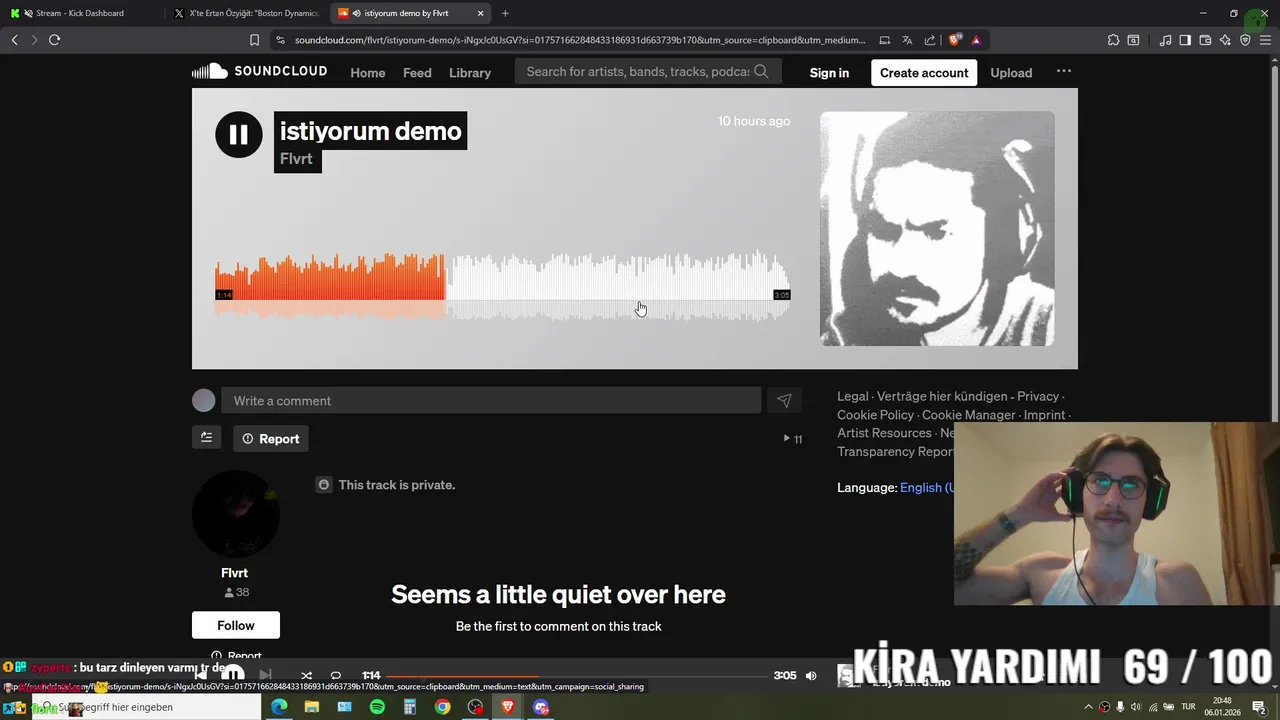Change language via English dropdown link

[927, 488]
